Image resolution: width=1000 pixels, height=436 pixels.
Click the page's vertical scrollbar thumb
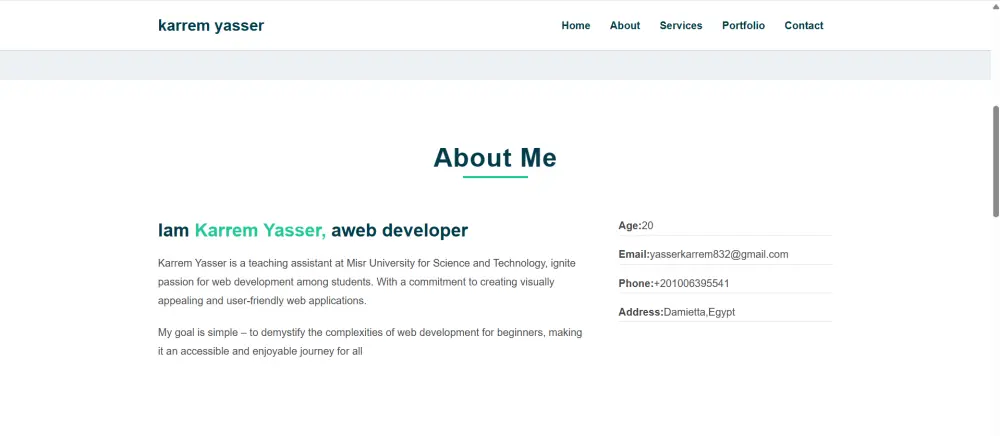point(995,160)
